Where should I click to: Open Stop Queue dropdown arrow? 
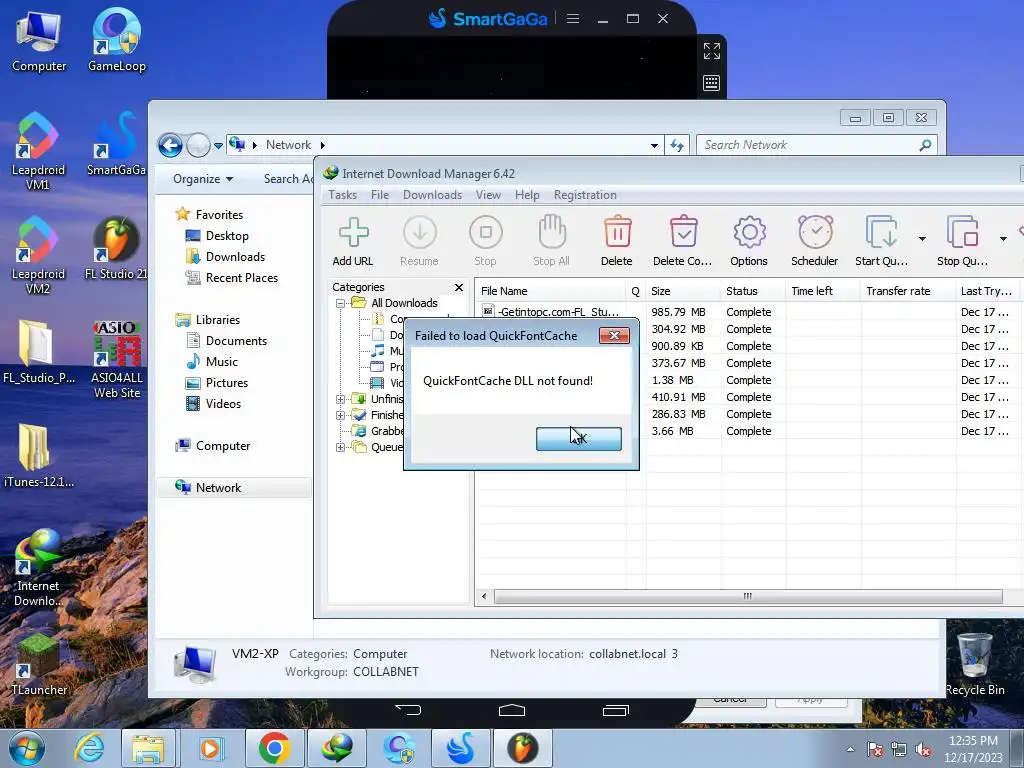pyautogui.click(x=1003, y=239)
